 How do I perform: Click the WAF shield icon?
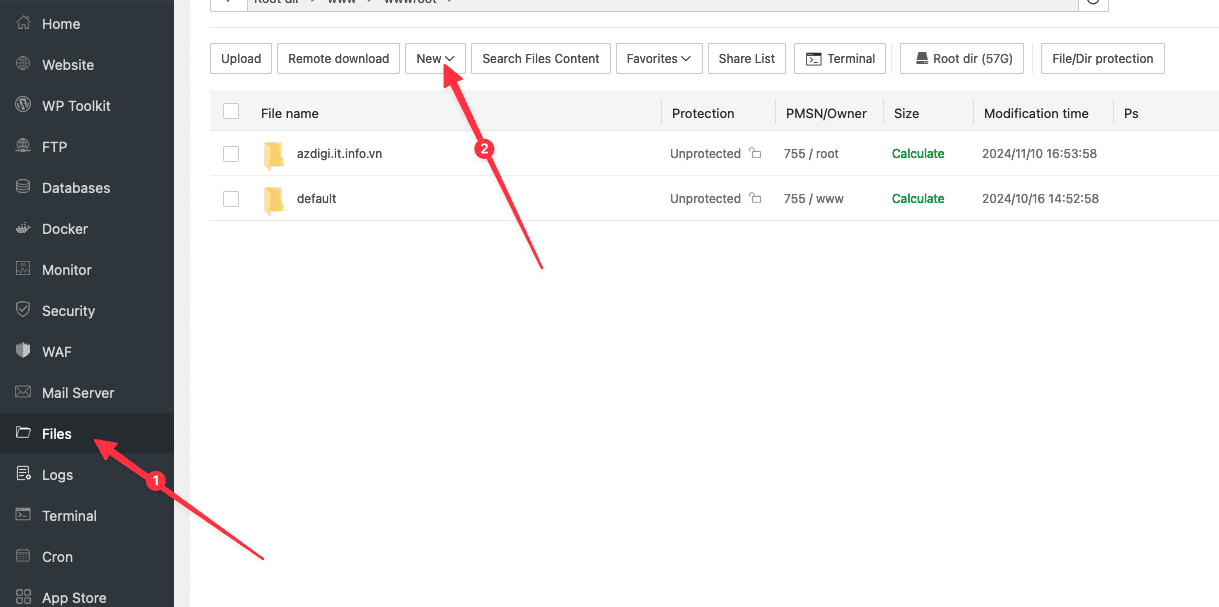coord(23,352)
